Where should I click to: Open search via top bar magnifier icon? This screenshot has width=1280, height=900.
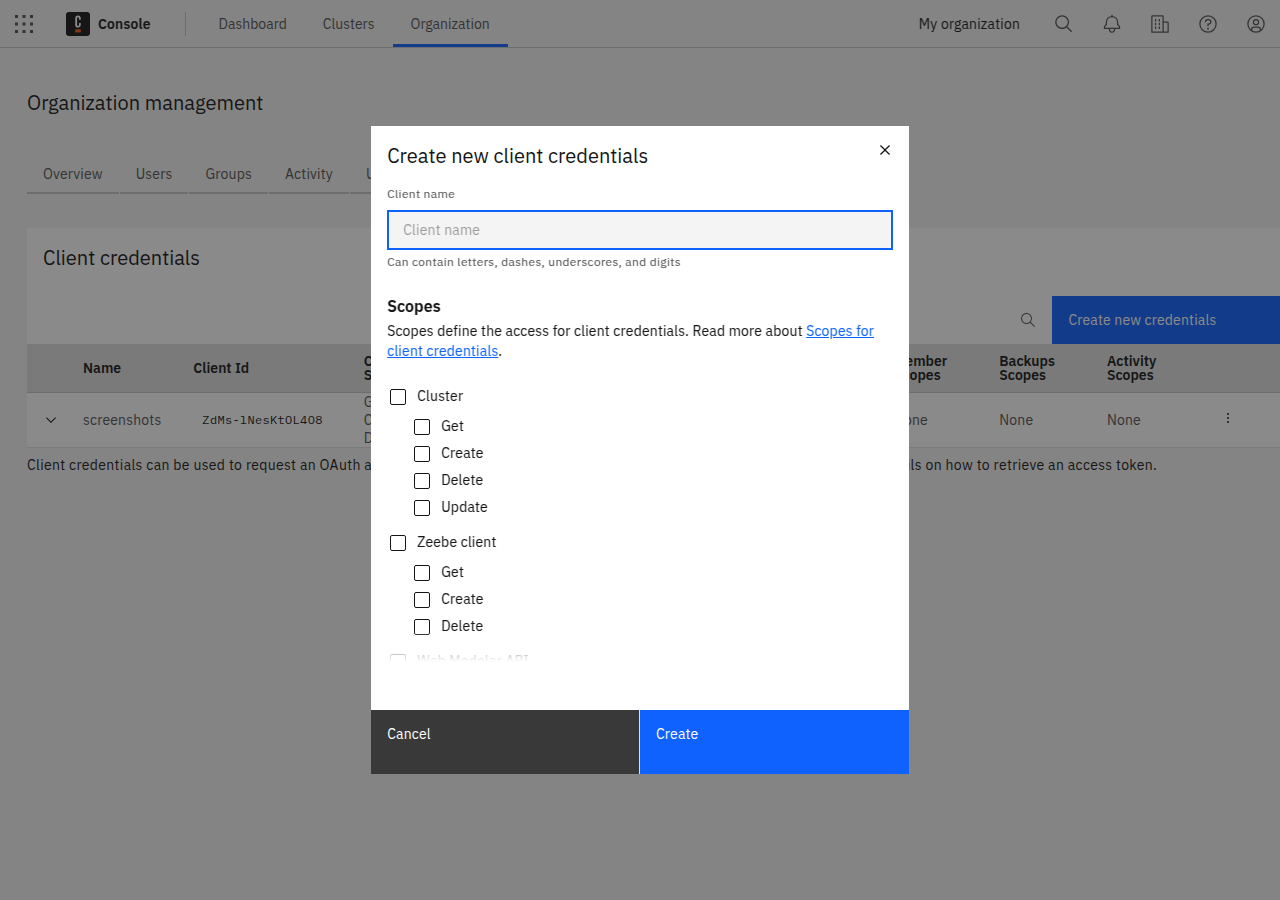pos(1063,24)
